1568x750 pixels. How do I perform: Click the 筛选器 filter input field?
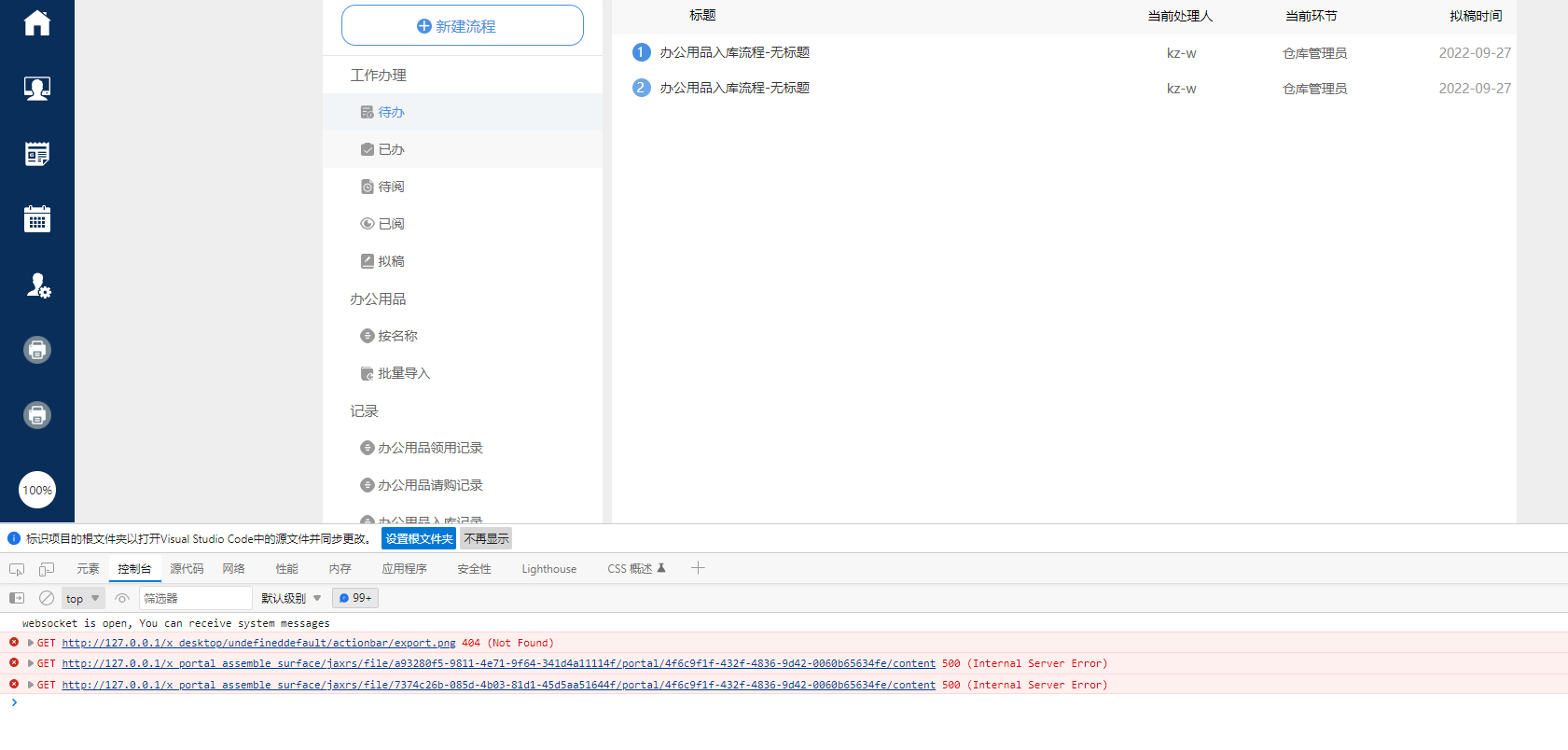point(195,598)
